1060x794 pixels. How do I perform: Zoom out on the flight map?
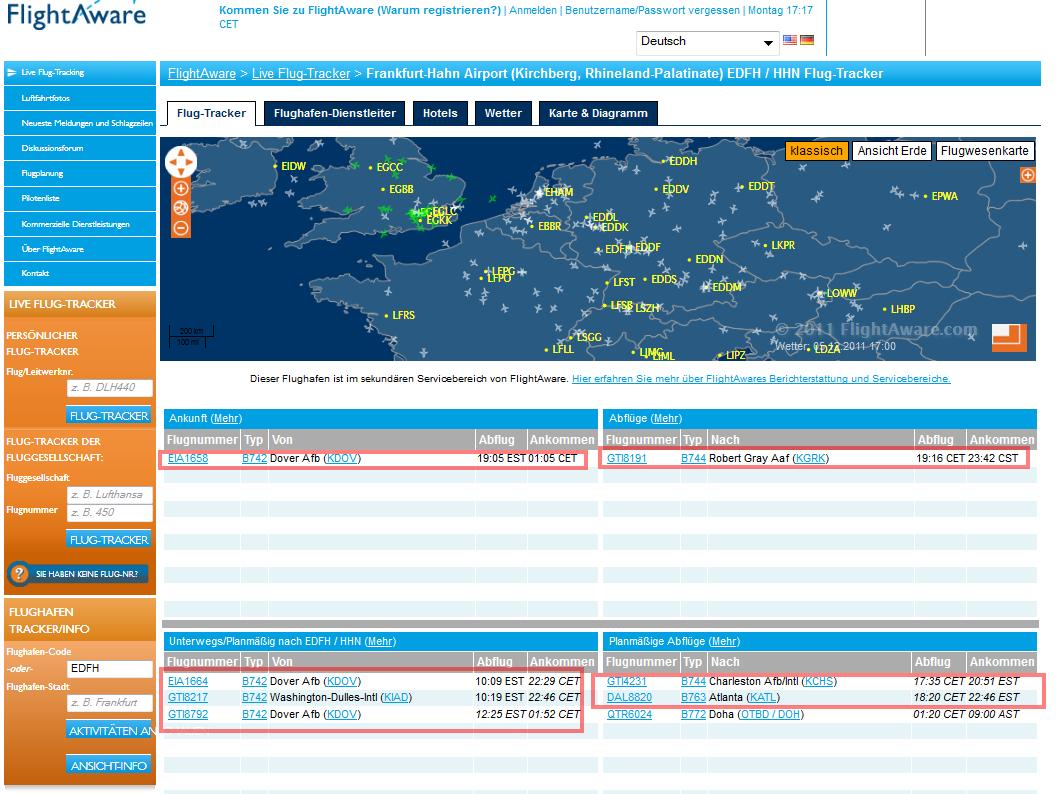tap(181, 228)
